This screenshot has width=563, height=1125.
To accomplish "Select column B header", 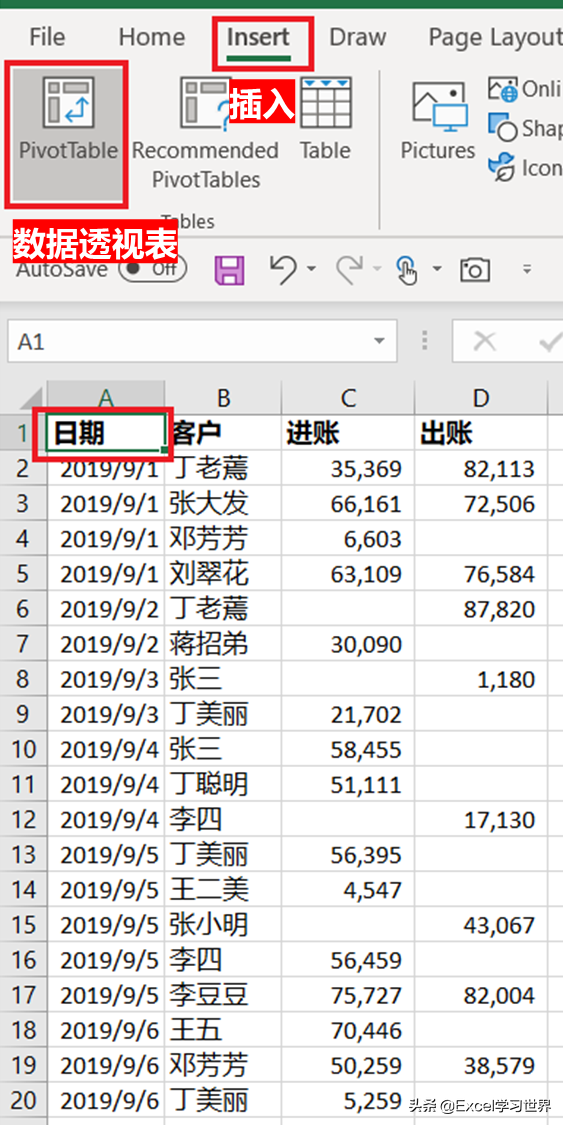I will (223, 398).
